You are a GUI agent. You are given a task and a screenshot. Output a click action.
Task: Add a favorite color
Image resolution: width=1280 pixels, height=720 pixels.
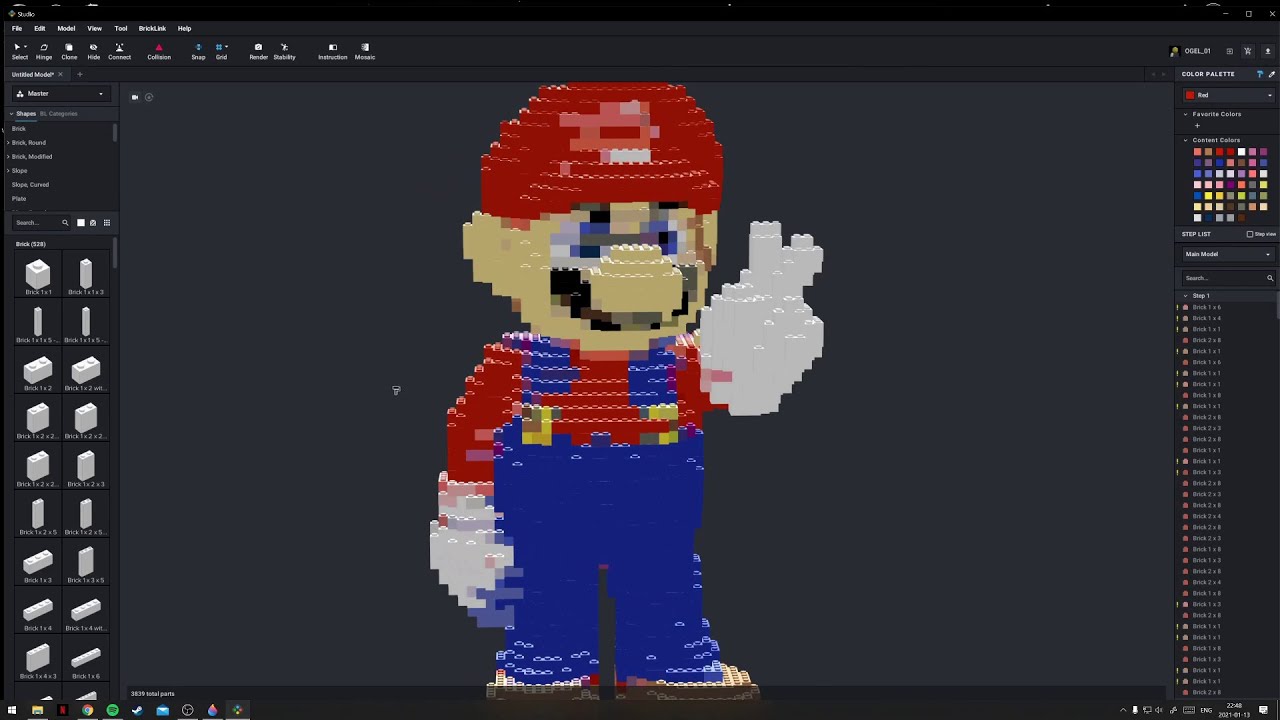click(1197, 126)
